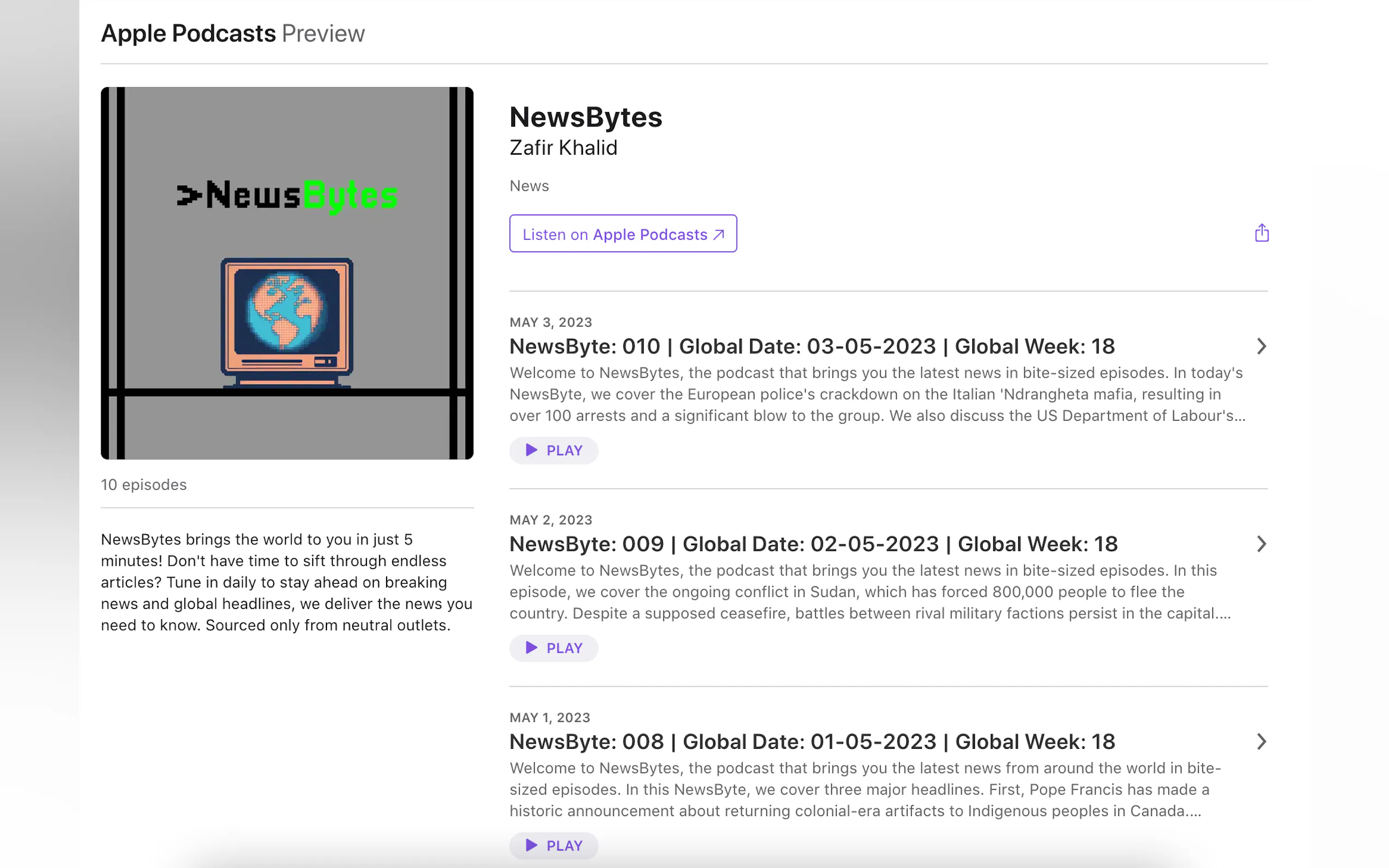
Task: Play NewsByte 008 episode
Action: point(553,846)
